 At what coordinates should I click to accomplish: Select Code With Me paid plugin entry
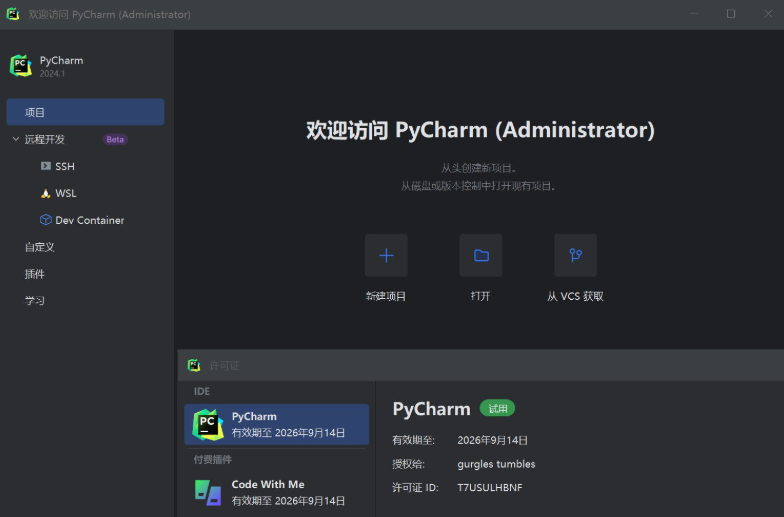pyautogui.click(x=276, y=492)
